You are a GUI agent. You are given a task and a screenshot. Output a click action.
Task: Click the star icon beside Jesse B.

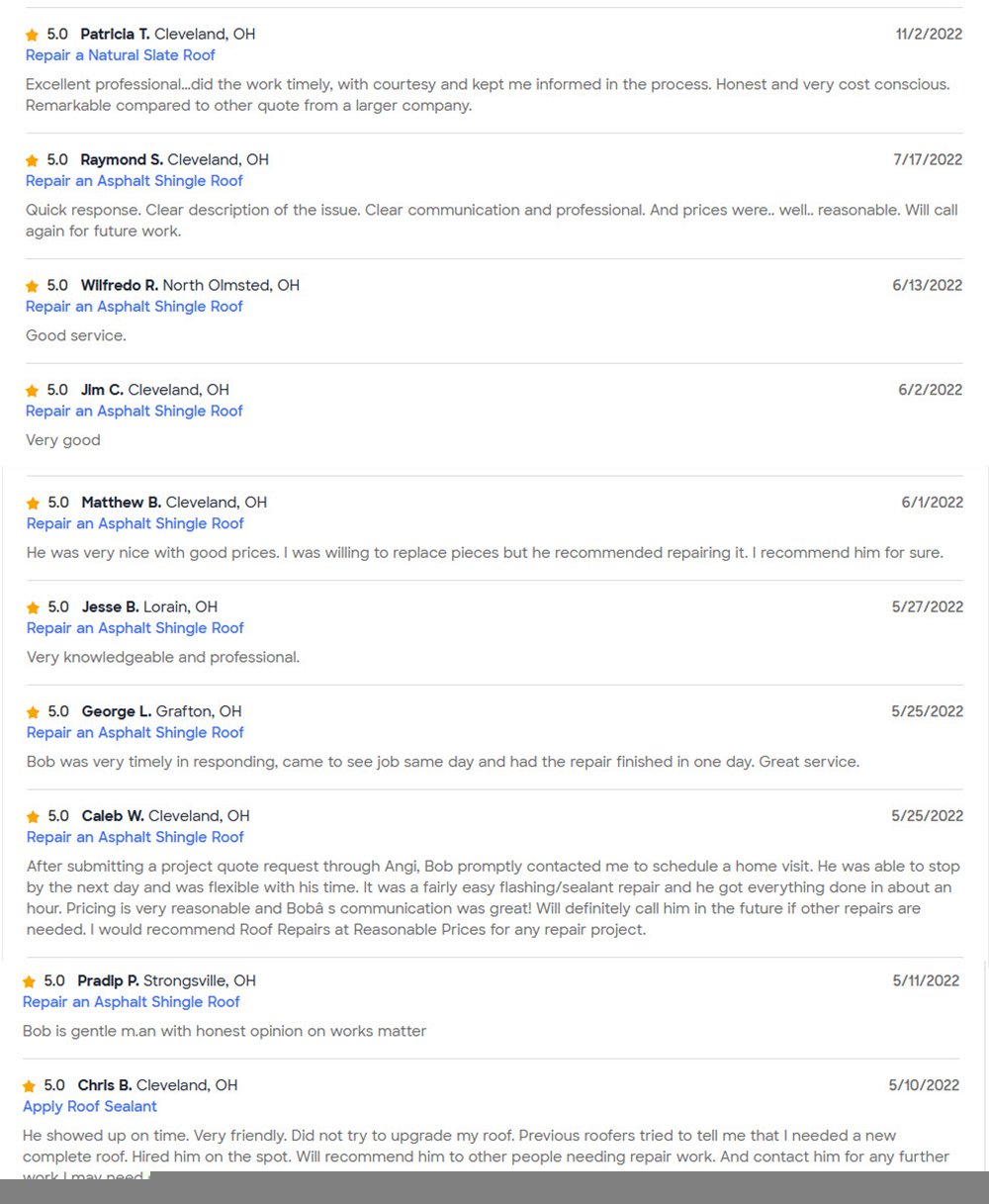pos(33,608)
